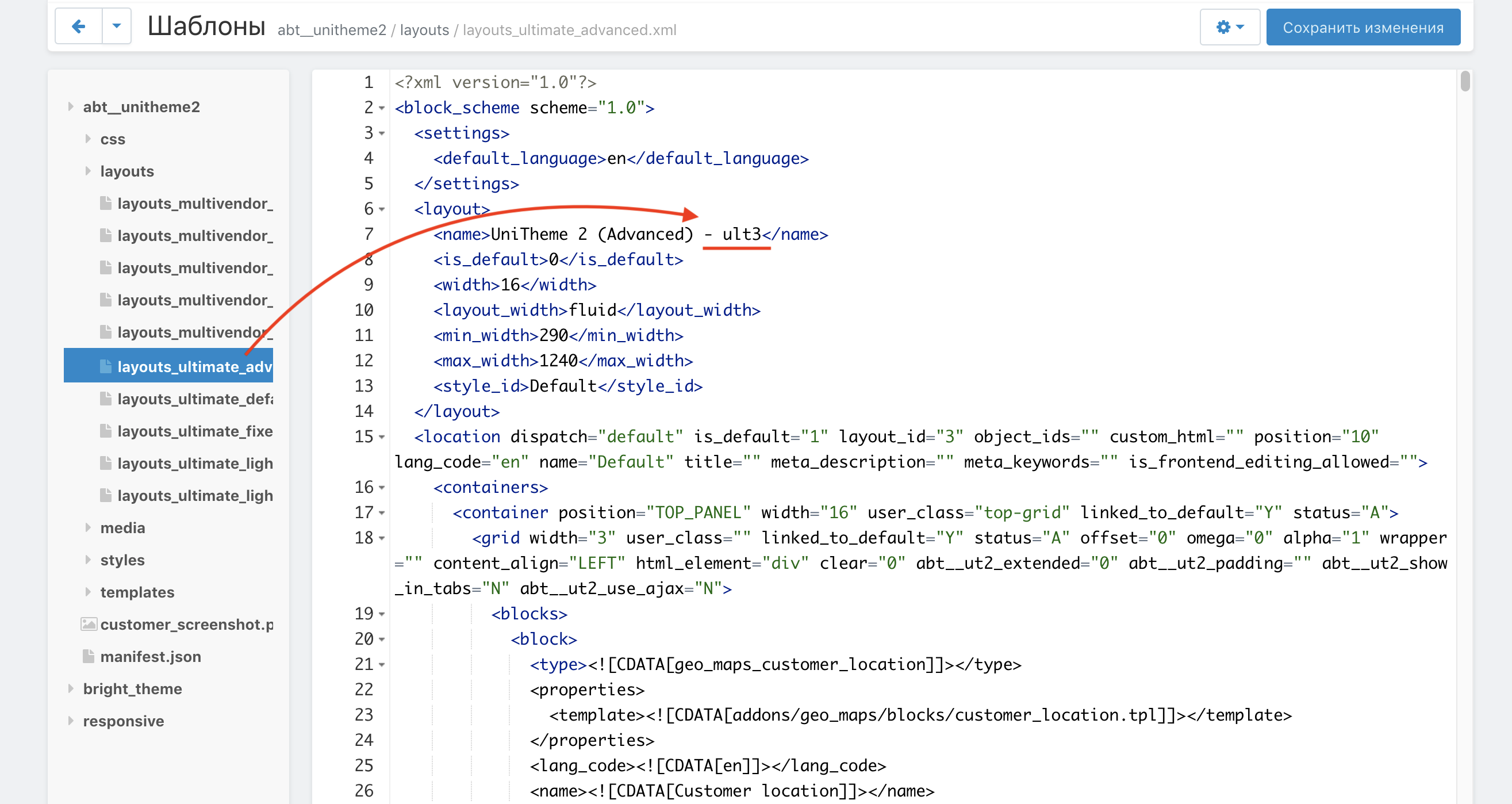Fold location tag at line 15
This screenshot has height=804, width=1512.
point(382,437)
